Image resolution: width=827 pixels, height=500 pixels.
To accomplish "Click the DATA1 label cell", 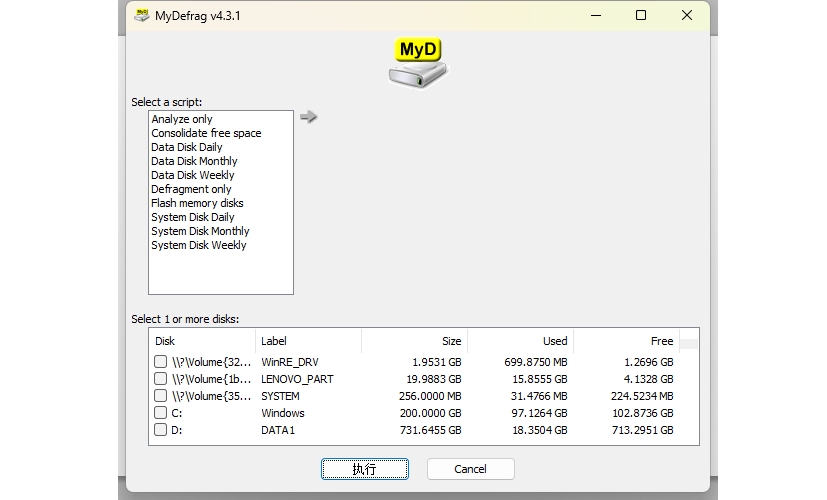I will [278, 430].
